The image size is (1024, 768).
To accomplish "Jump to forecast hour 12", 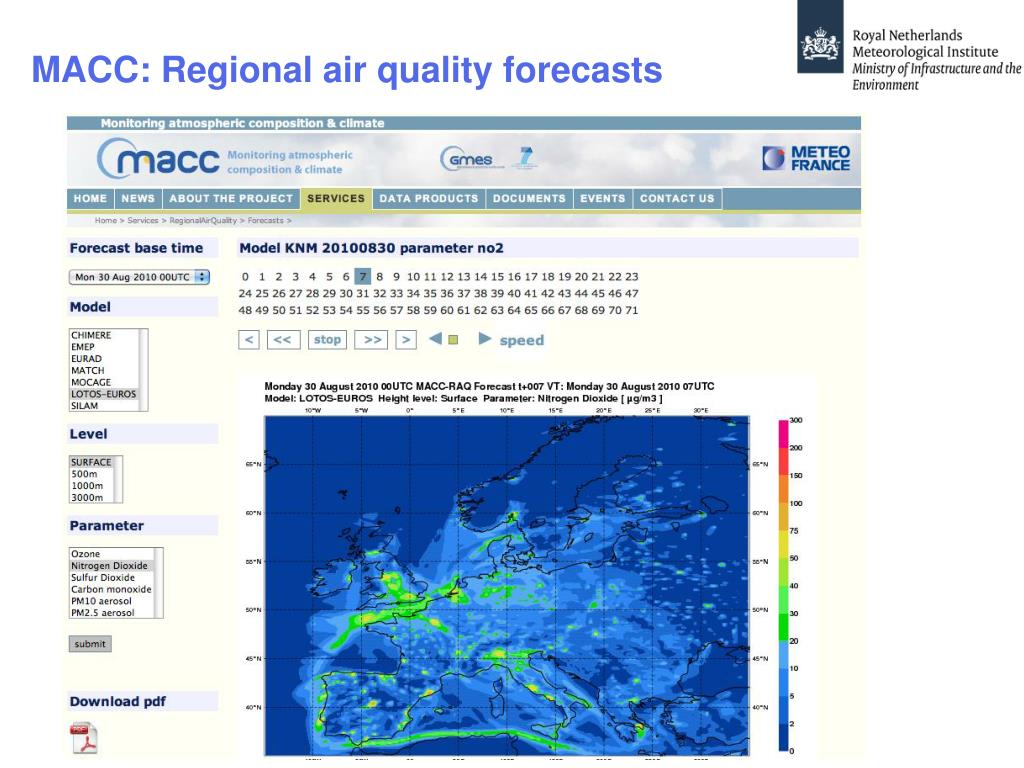I will pyautogui.click(x=447, y=277).
